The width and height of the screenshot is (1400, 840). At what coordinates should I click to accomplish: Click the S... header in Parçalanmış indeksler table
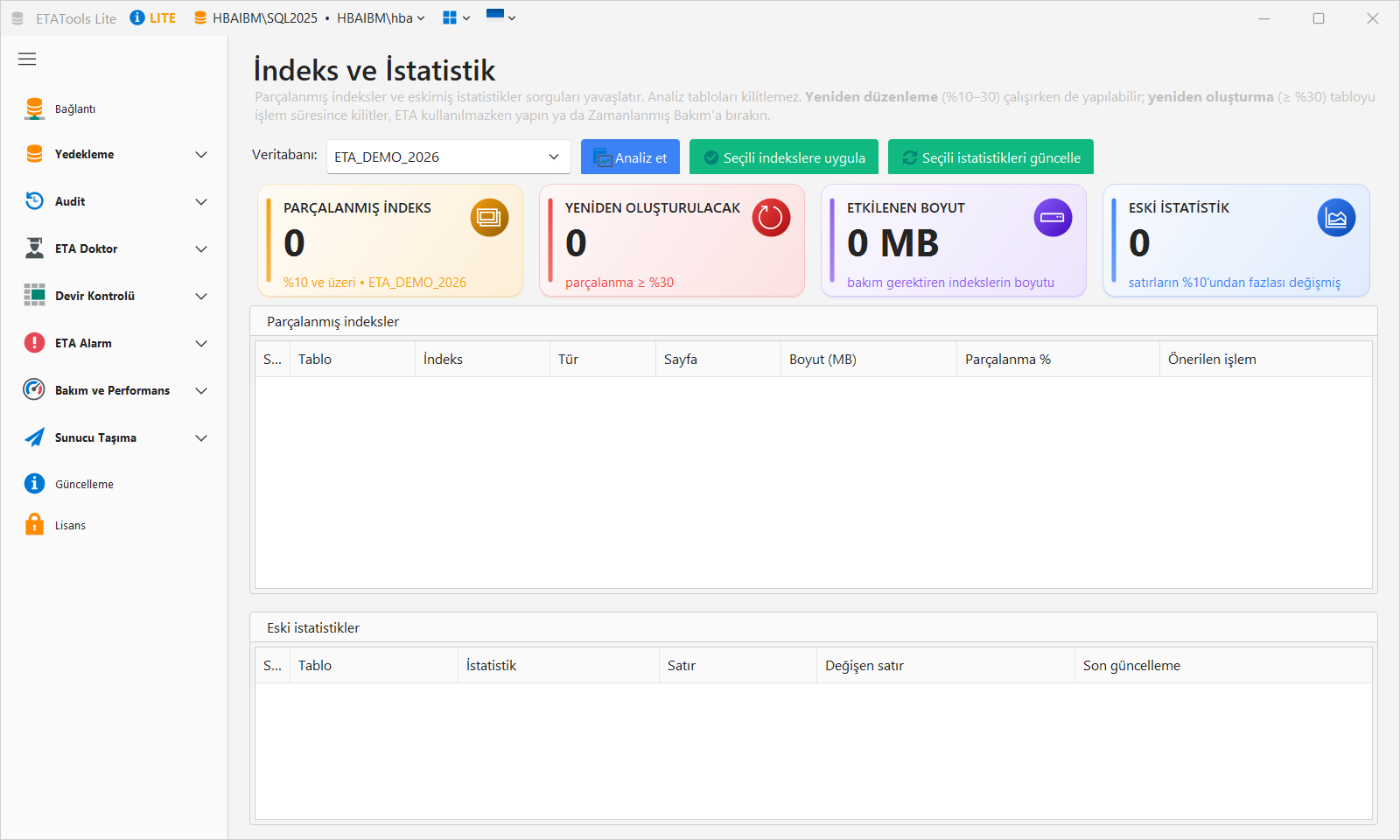(273, 360)
